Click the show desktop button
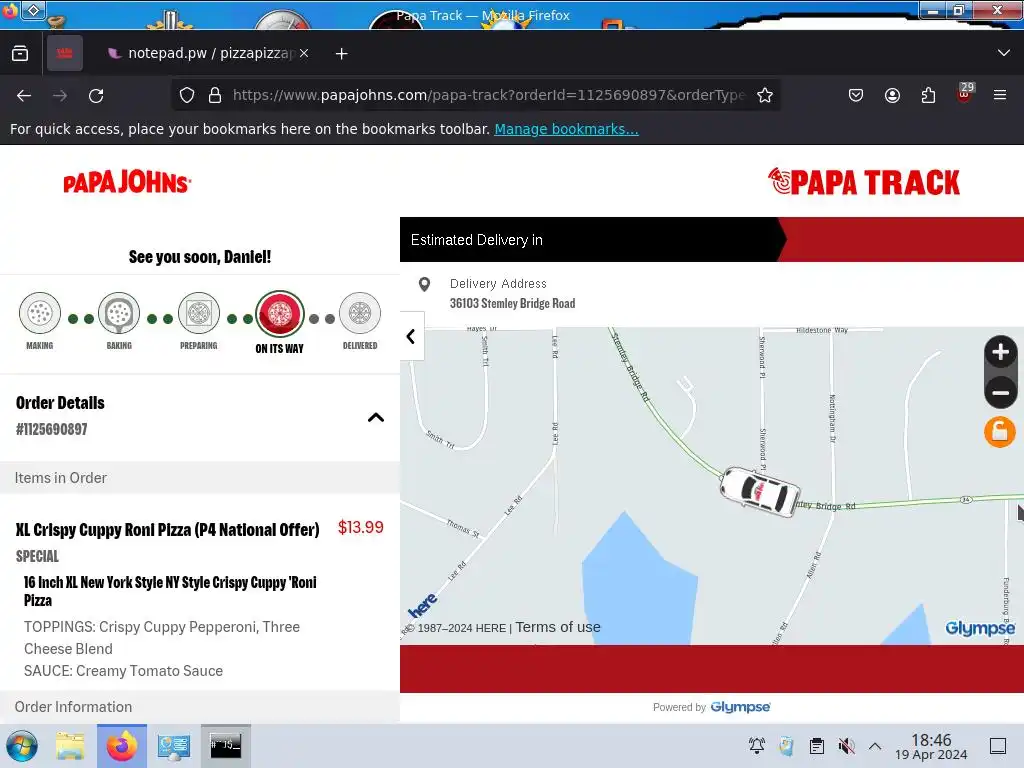The image size is (1024, 768). pos(998,746)
